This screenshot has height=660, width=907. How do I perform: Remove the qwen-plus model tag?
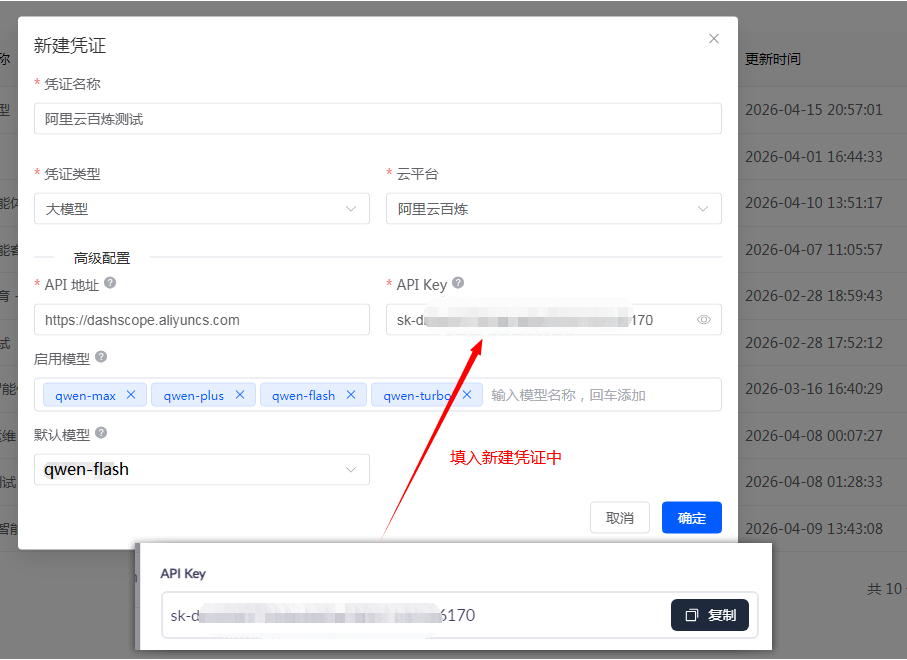point(240,395)
